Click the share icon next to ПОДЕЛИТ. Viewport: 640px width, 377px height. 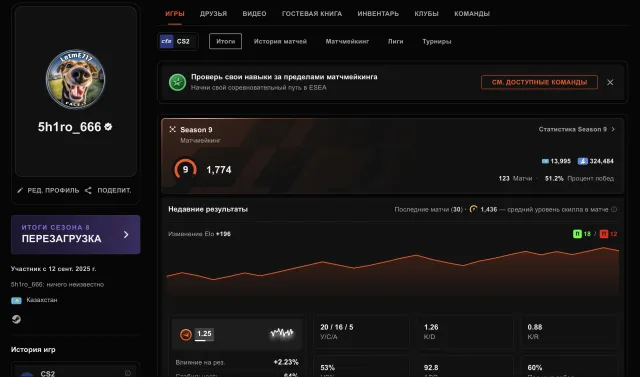88,191
